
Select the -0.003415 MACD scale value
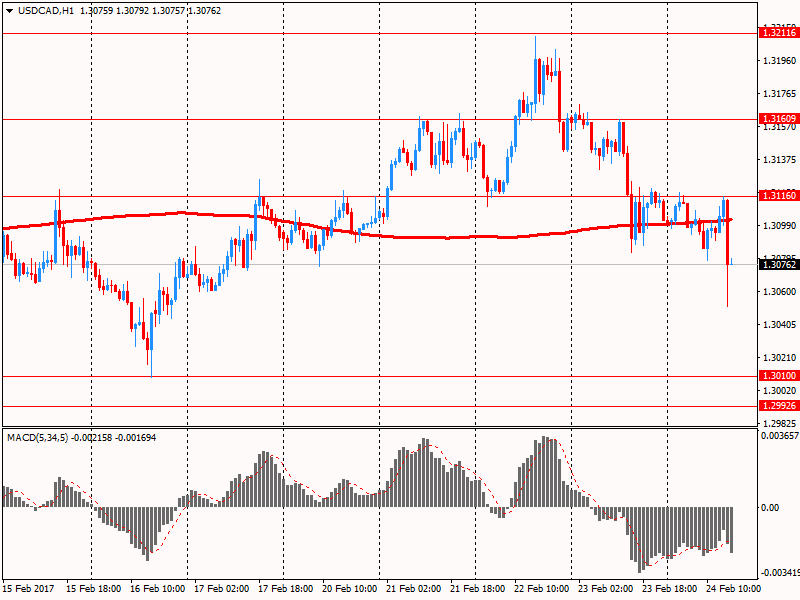click(779, 573)
